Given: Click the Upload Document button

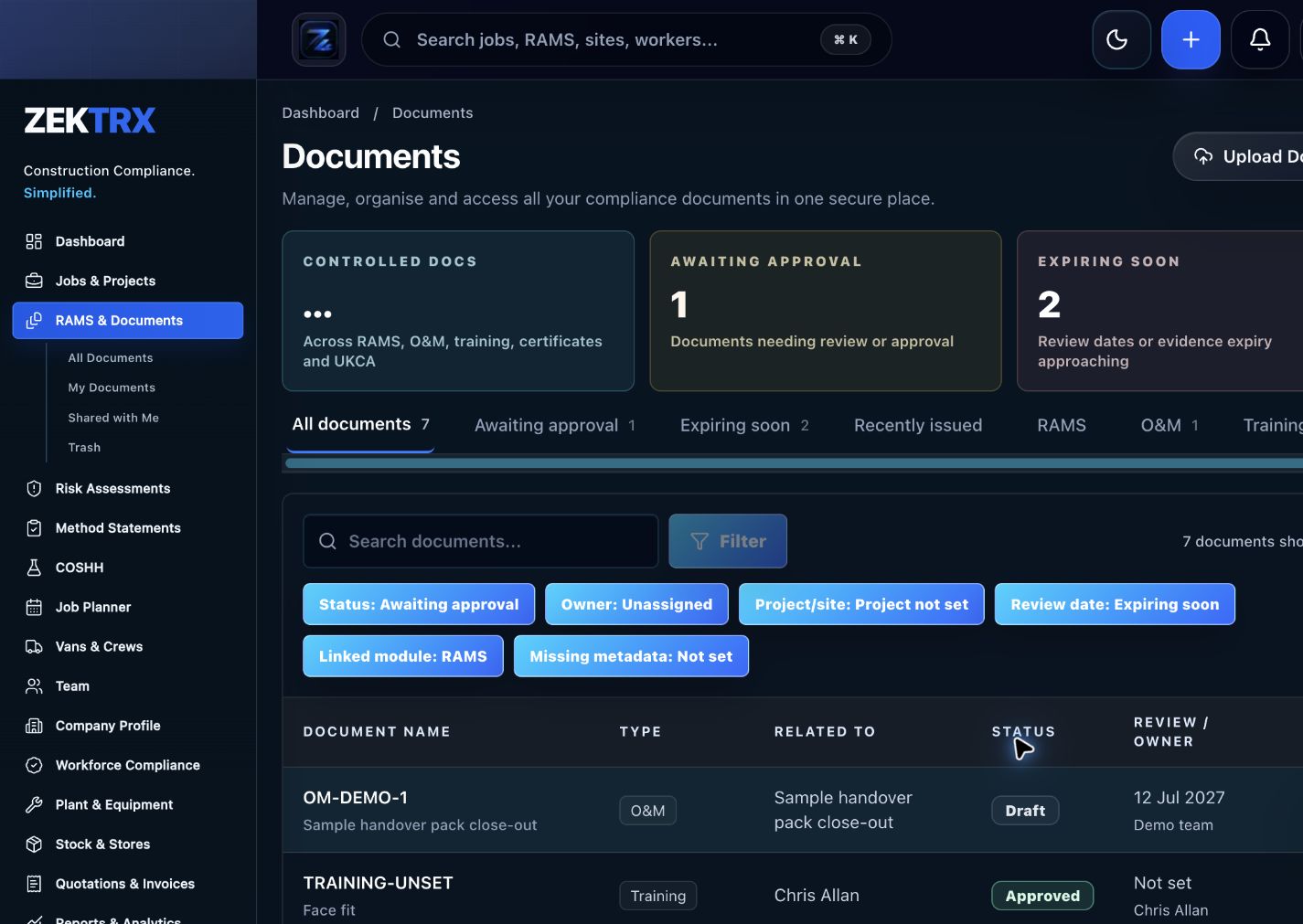Looking at the screenshot, I should click(x=1239, y=156).
